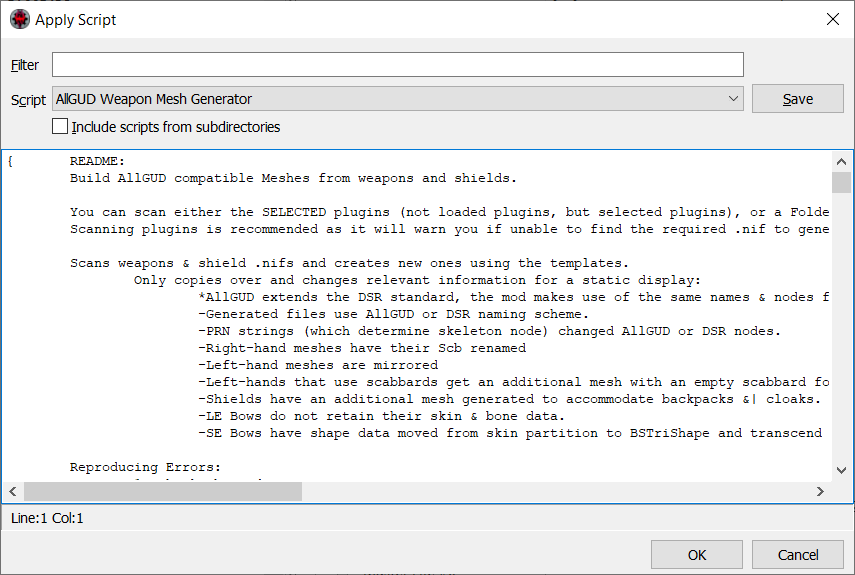Click the vertical scrollbar up arrow
The height and width of the screenshot is (575, 855).
tap(841, 161)
